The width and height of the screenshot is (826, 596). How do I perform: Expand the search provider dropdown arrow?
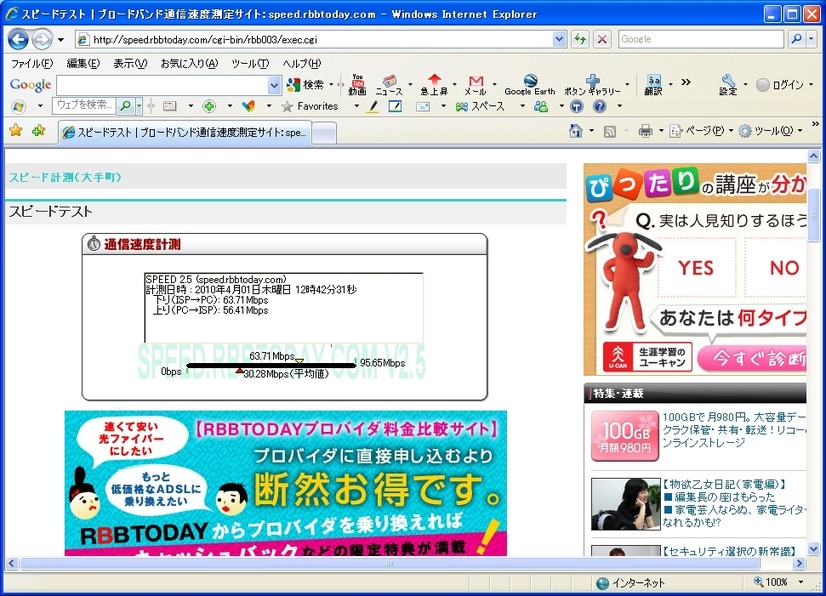pos(811,39)
